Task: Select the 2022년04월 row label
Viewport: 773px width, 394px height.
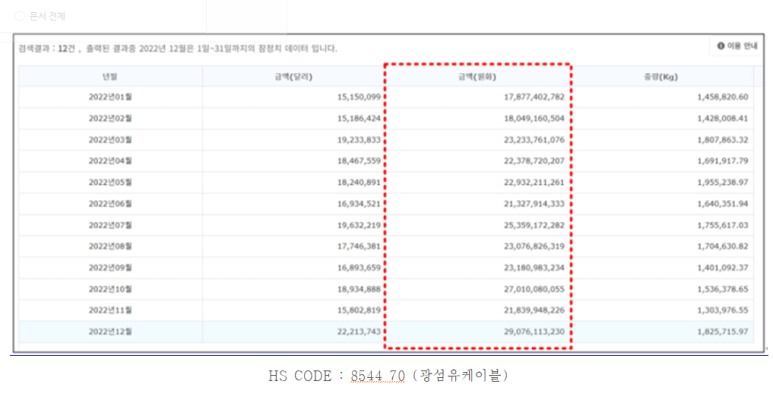Action: point(110,161)
